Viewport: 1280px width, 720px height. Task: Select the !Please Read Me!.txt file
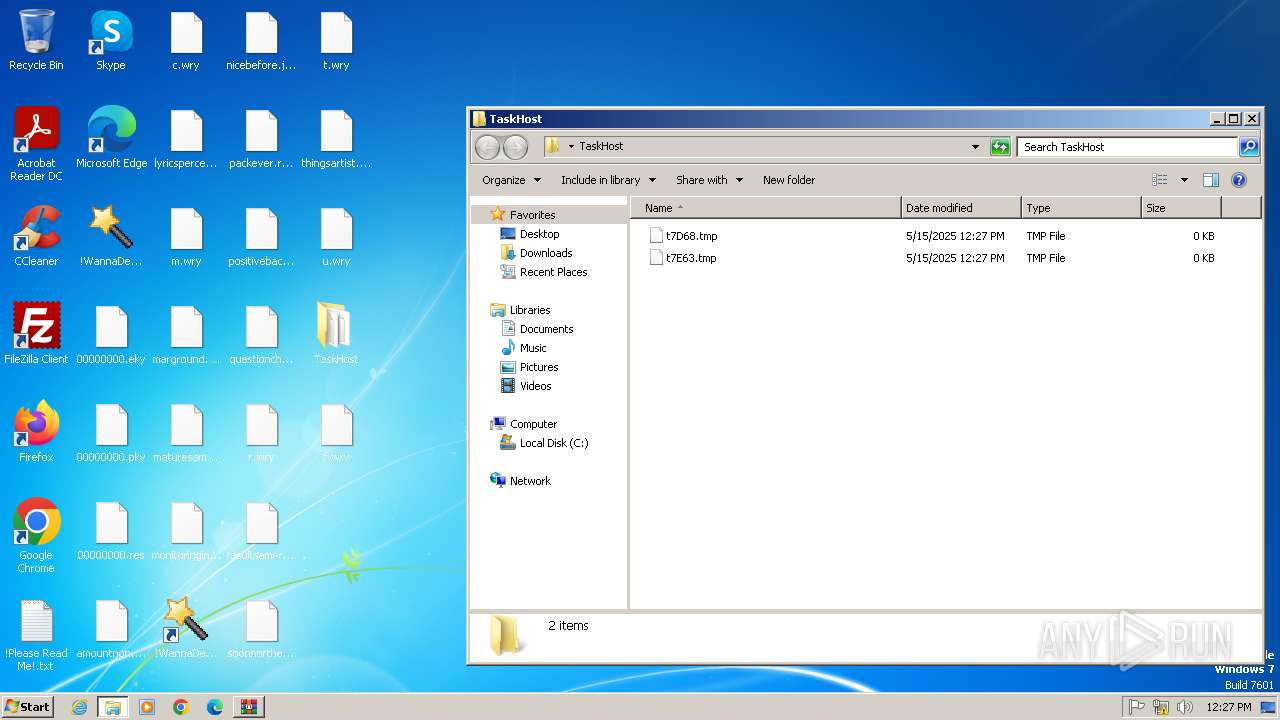pyautogui.click(x=36, y=635)
